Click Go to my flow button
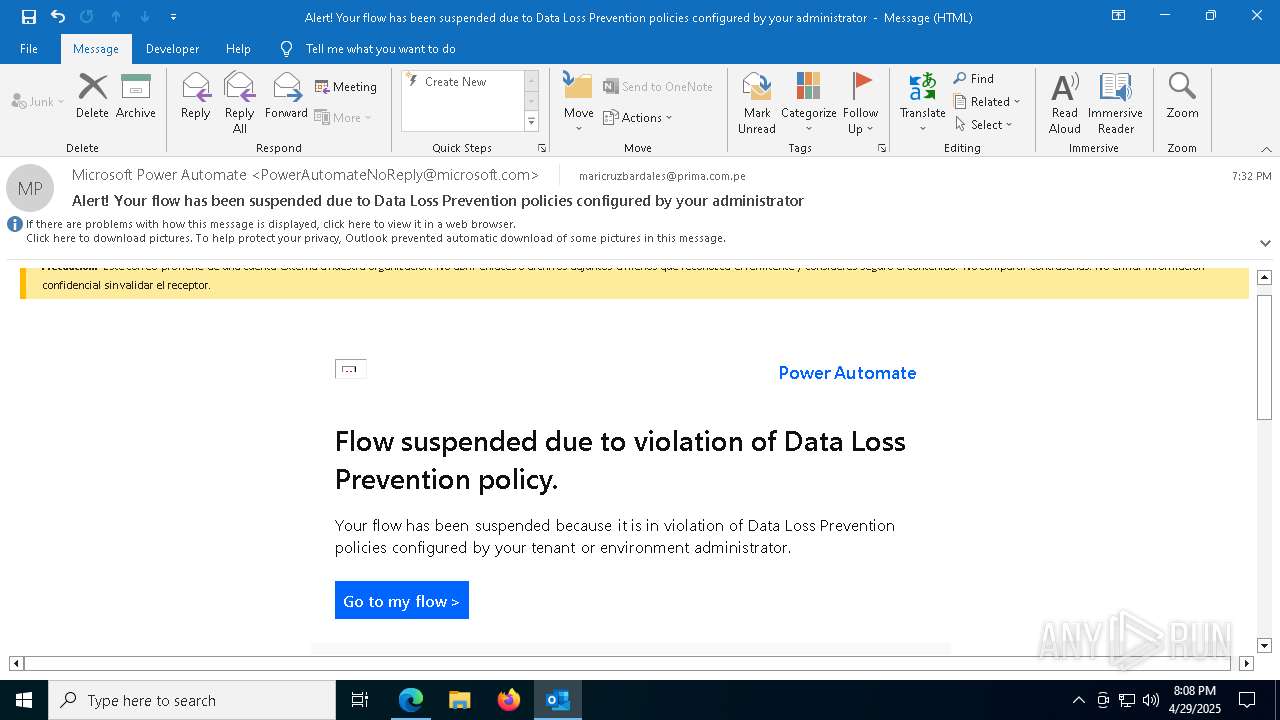 pyautogui.click(x=402, y=600)
